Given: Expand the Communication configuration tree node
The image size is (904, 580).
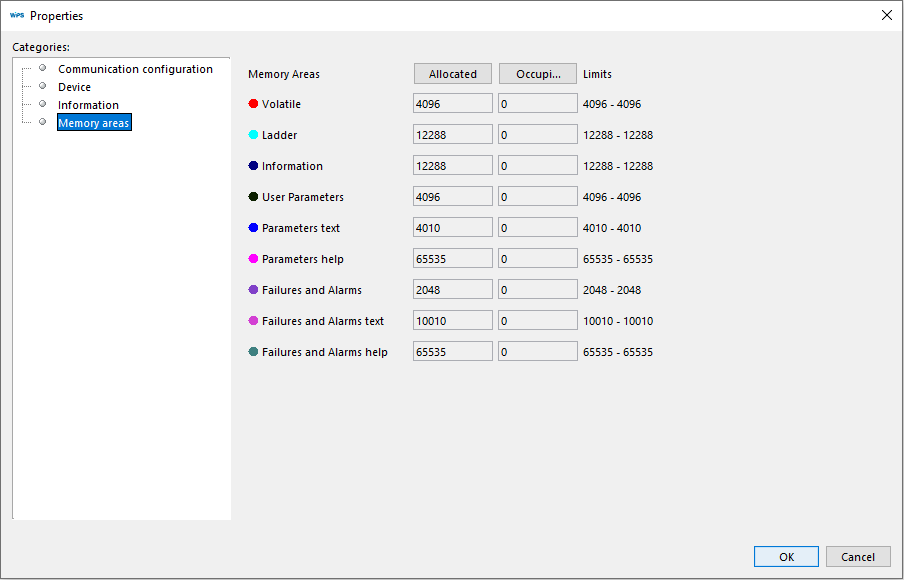Looking at the screenshot, I should [x=41, y=68].
